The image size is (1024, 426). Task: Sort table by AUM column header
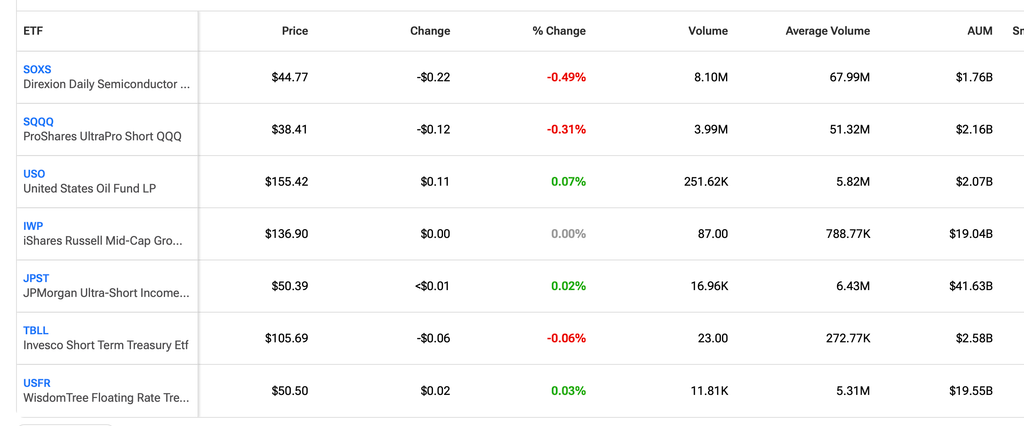(980, 31)
